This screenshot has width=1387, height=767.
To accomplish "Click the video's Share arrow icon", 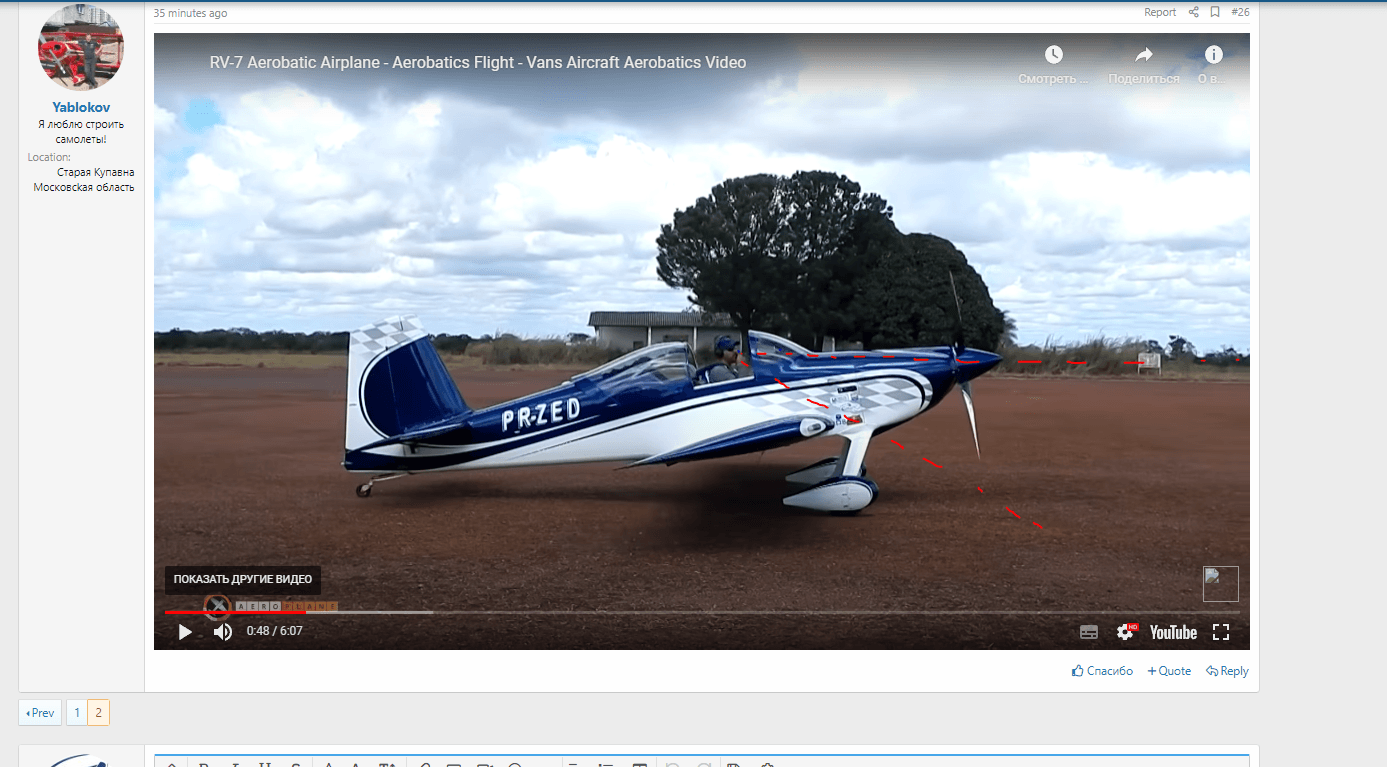I will pos(1143,55).
